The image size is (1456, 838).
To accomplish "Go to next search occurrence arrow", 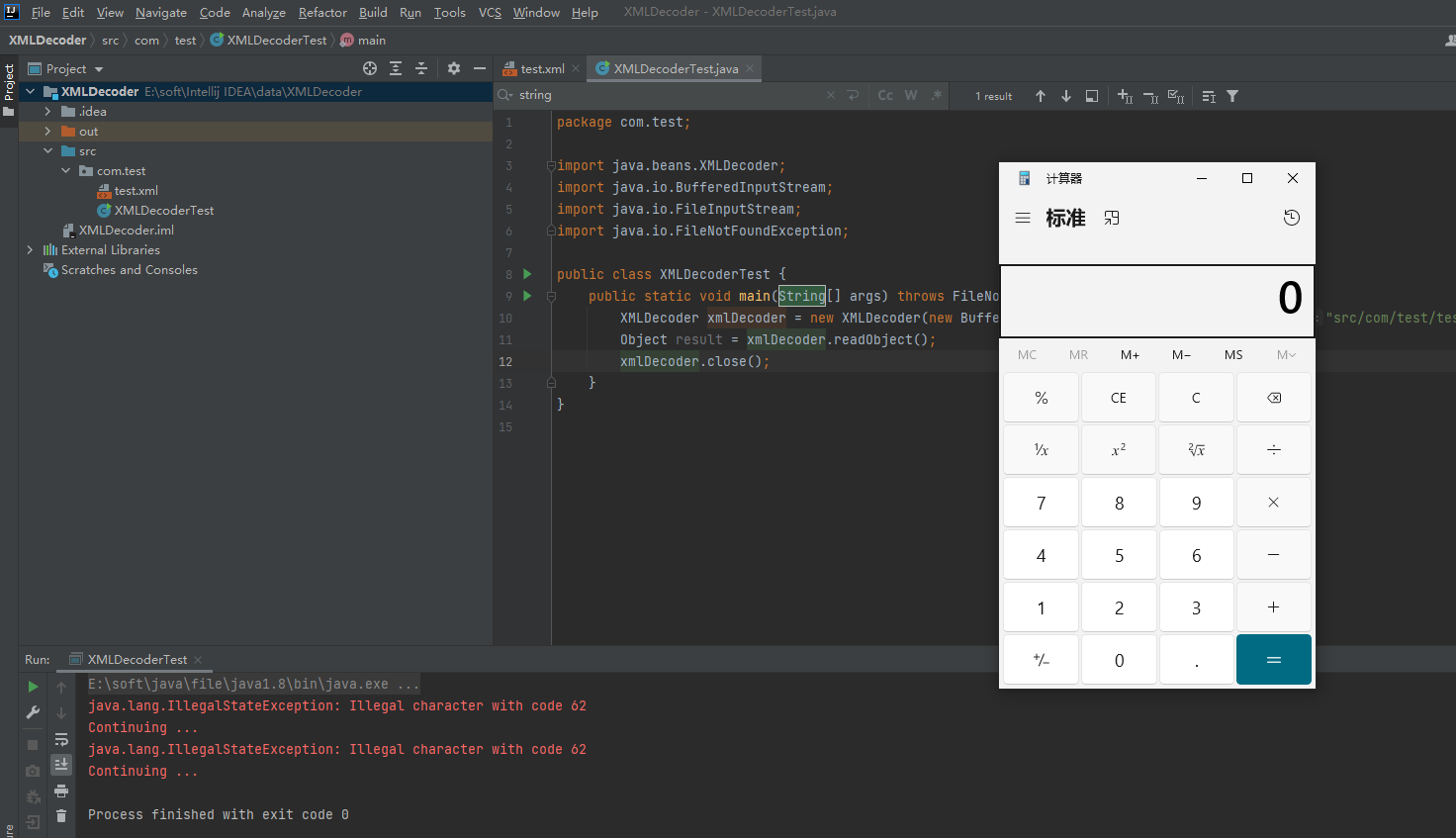I will click(x=1066, y=96).
